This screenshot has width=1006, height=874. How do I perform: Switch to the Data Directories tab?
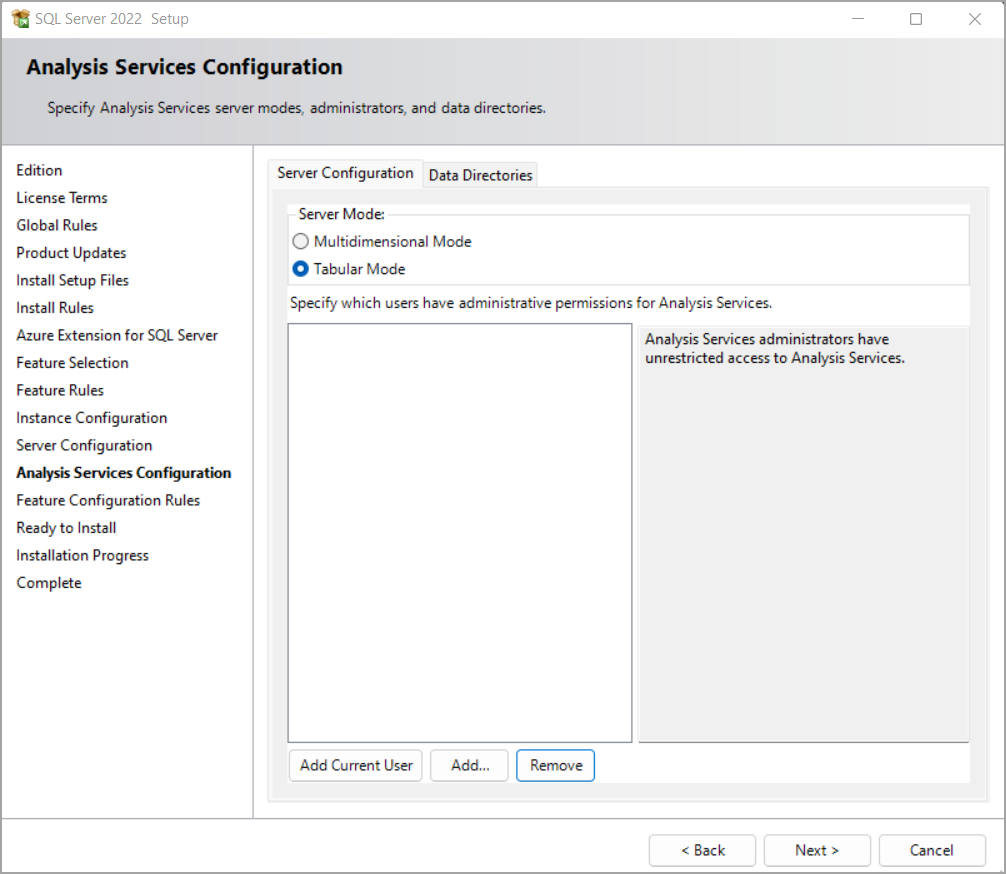click(x=480, y=175)
